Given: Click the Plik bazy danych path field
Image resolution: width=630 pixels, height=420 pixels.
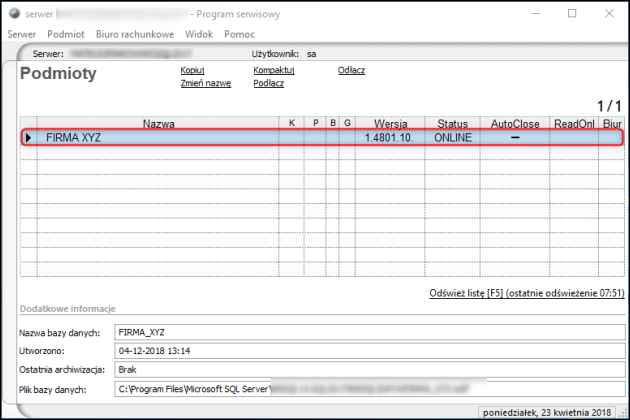Looking at the screenshot, I should pos(370,389).
